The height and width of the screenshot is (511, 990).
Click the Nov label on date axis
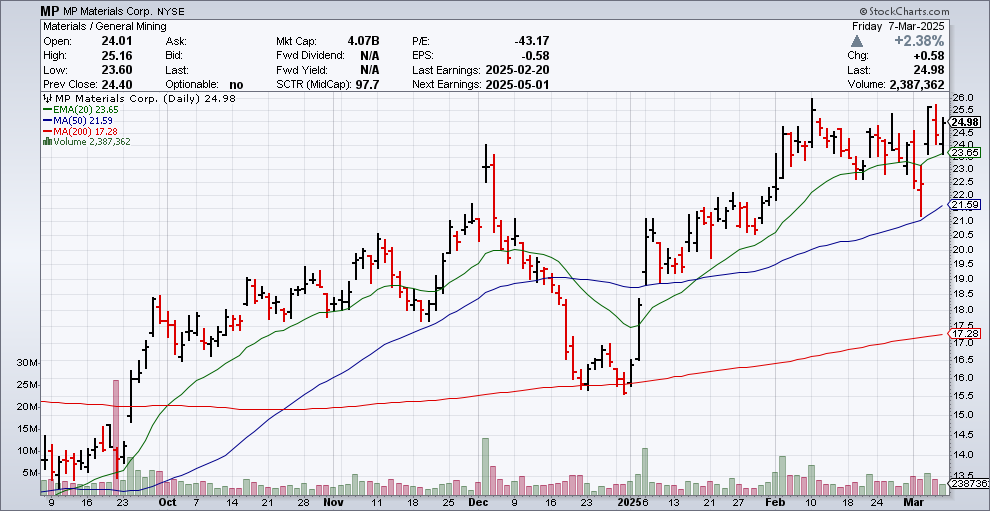tap(332, 503)
